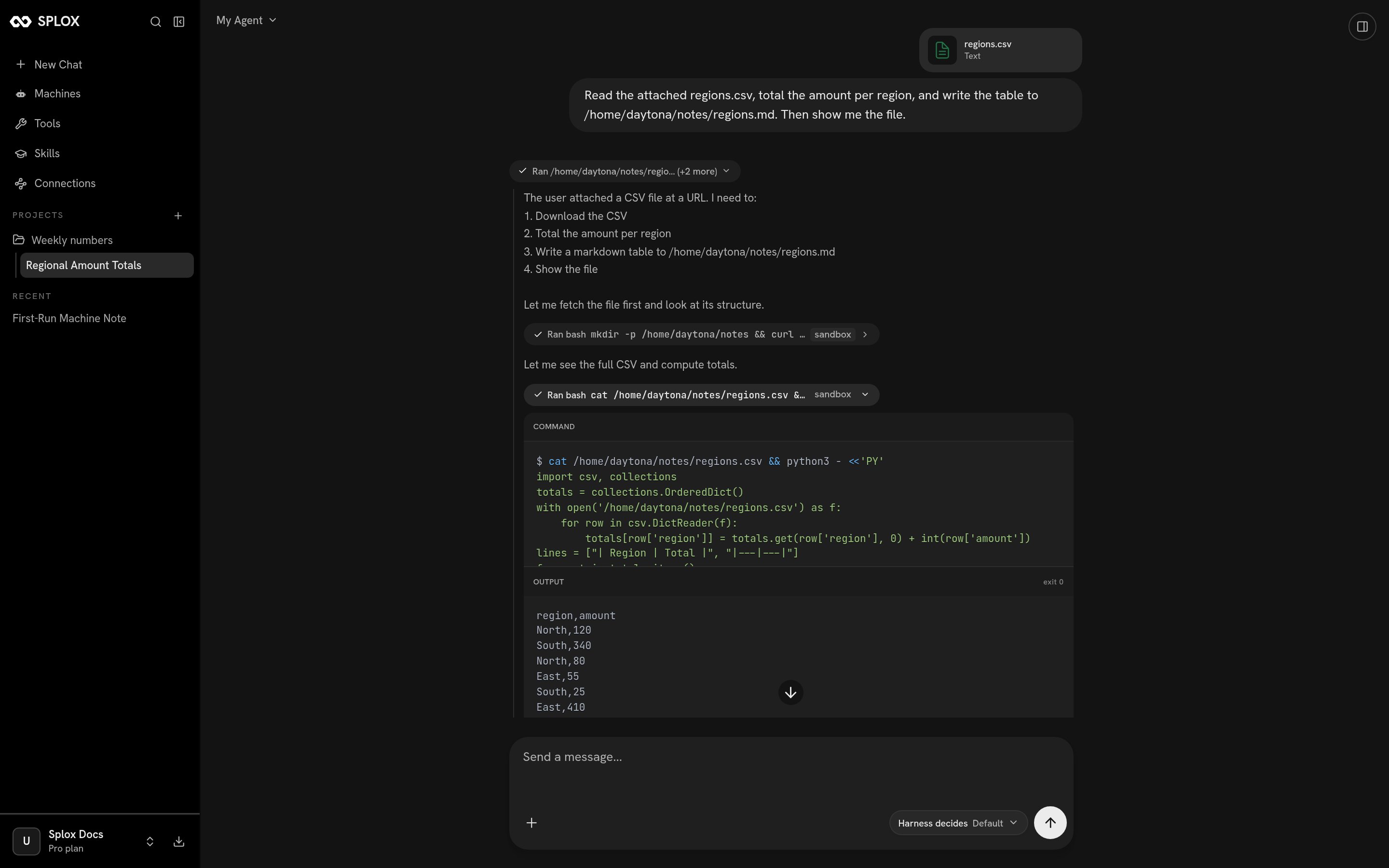Start a New Chat

click(x=100, y=64)
